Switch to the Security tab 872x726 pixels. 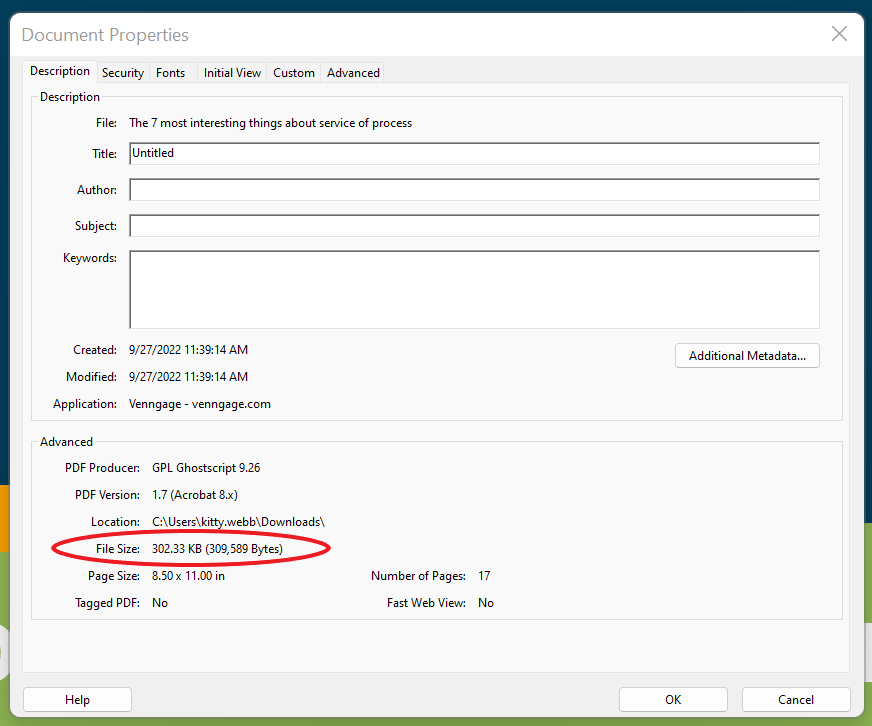(x=123, y=73)
